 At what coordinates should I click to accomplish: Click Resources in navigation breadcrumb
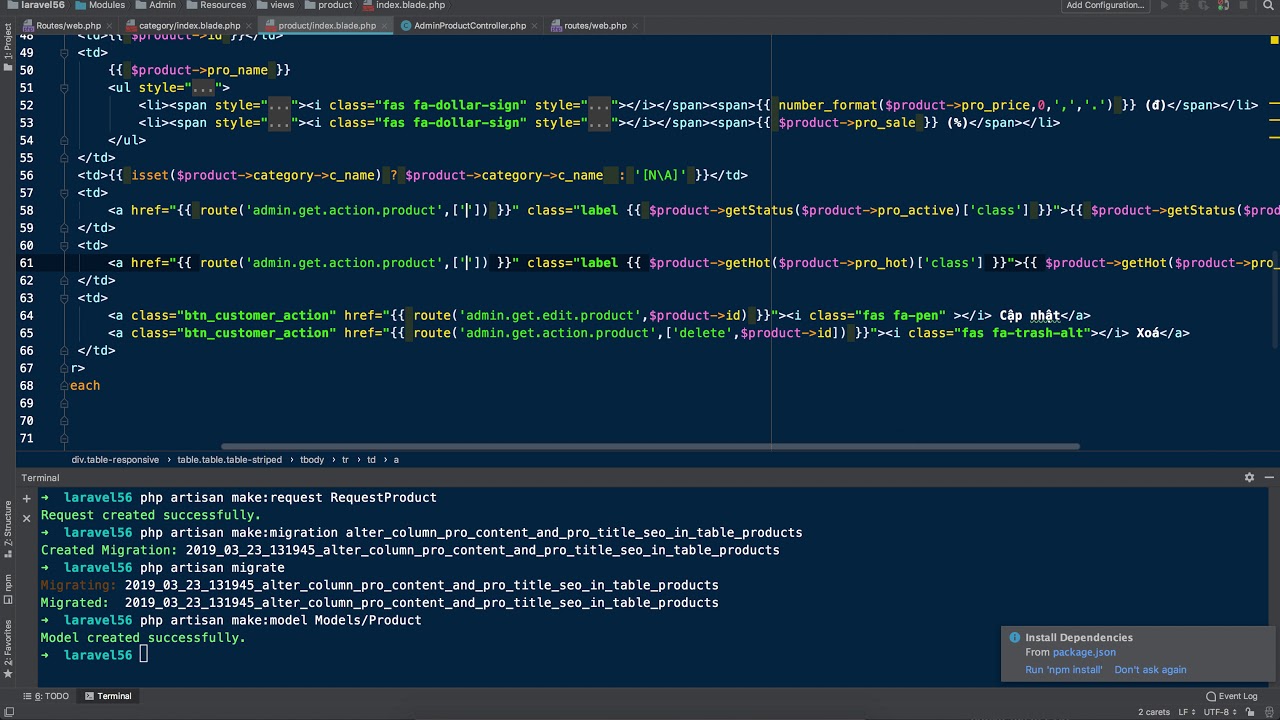216,6
